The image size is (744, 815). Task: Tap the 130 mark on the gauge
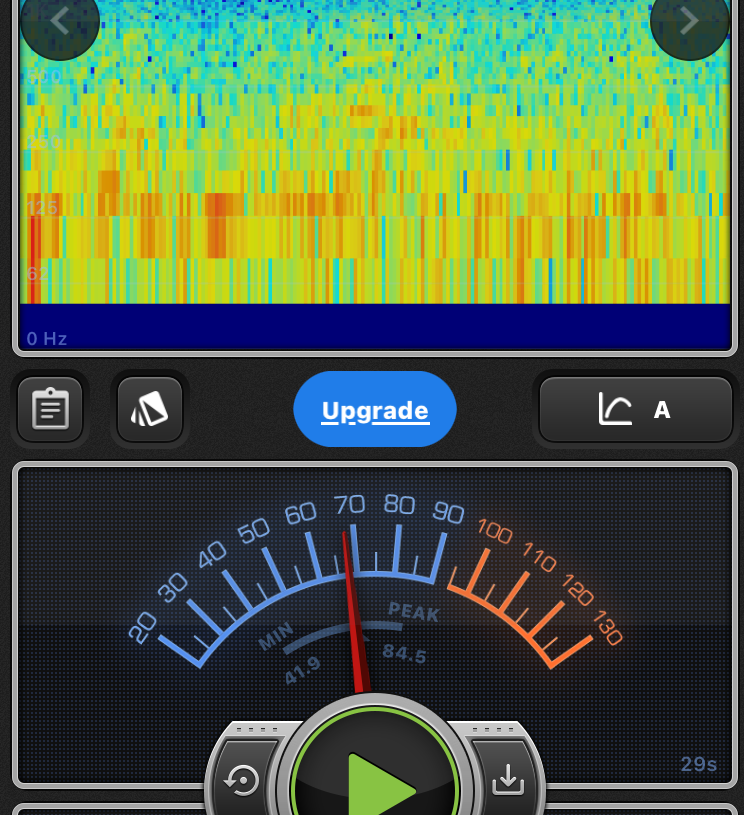tap(608, 627)
